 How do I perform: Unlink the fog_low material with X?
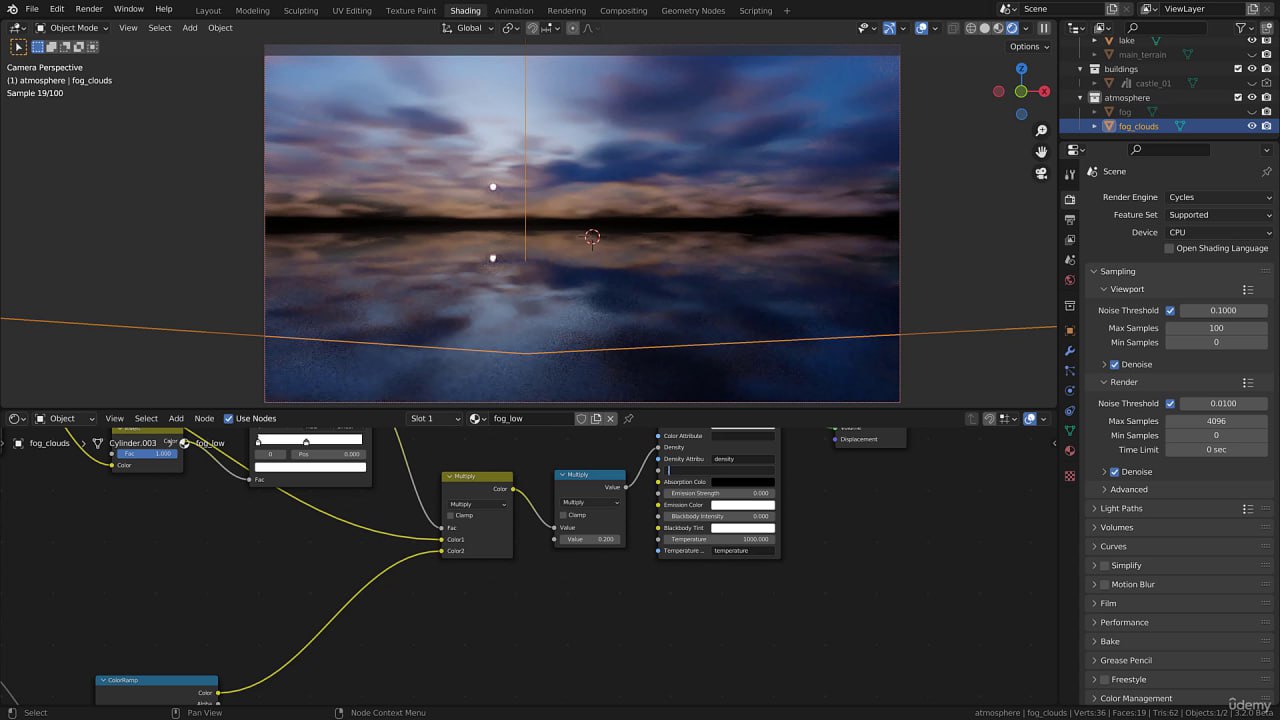(611, 419)
